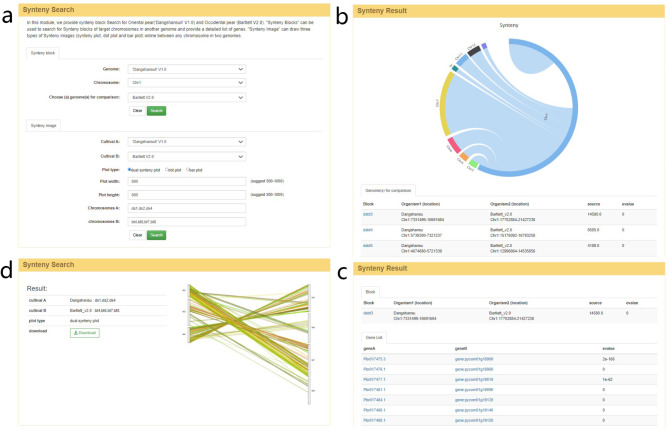The width and height of the screenshot is (669, 429).
Task: Choose the dot plot radio button
Action: click(166, 170)
